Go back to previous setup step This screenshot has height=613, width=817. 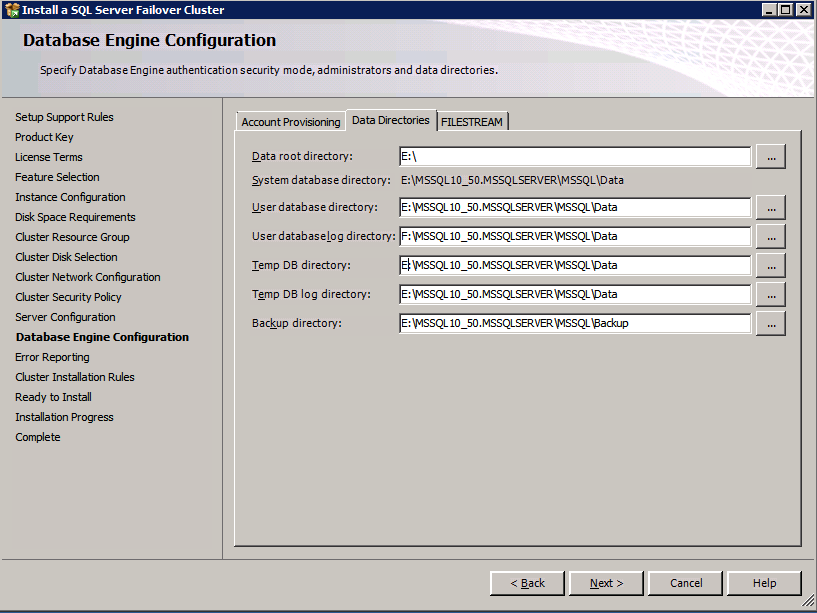click(527, 583)
